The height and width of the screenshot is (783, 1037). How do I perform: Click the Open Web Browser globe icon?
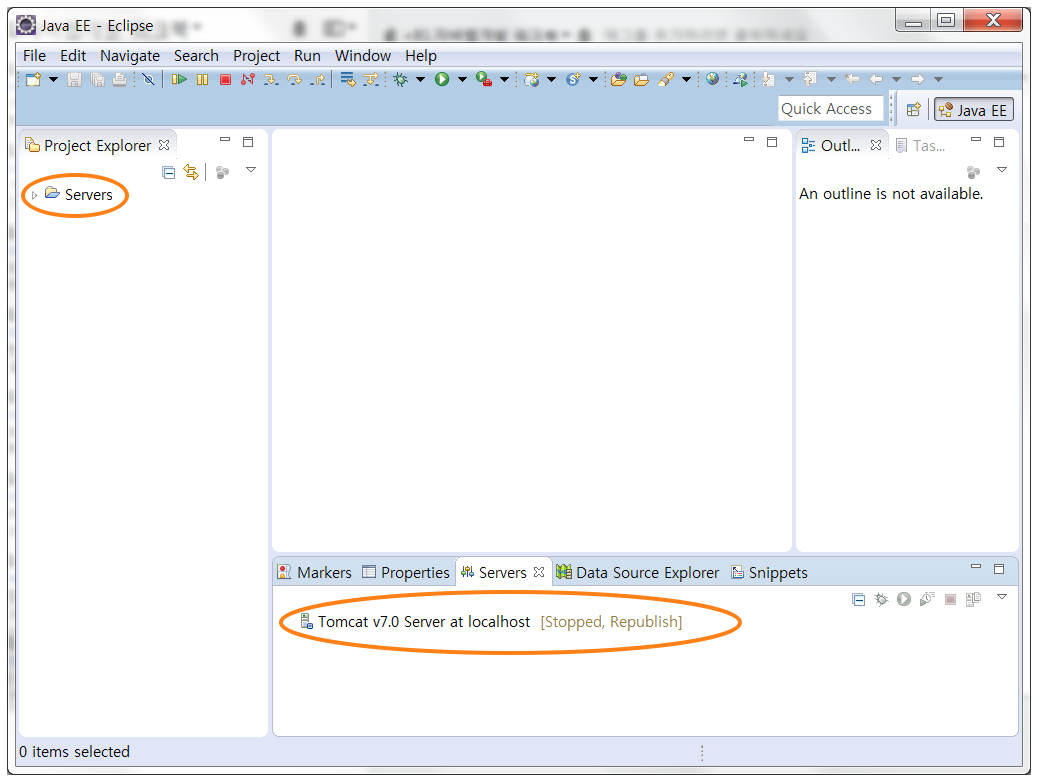coord(712,79)
